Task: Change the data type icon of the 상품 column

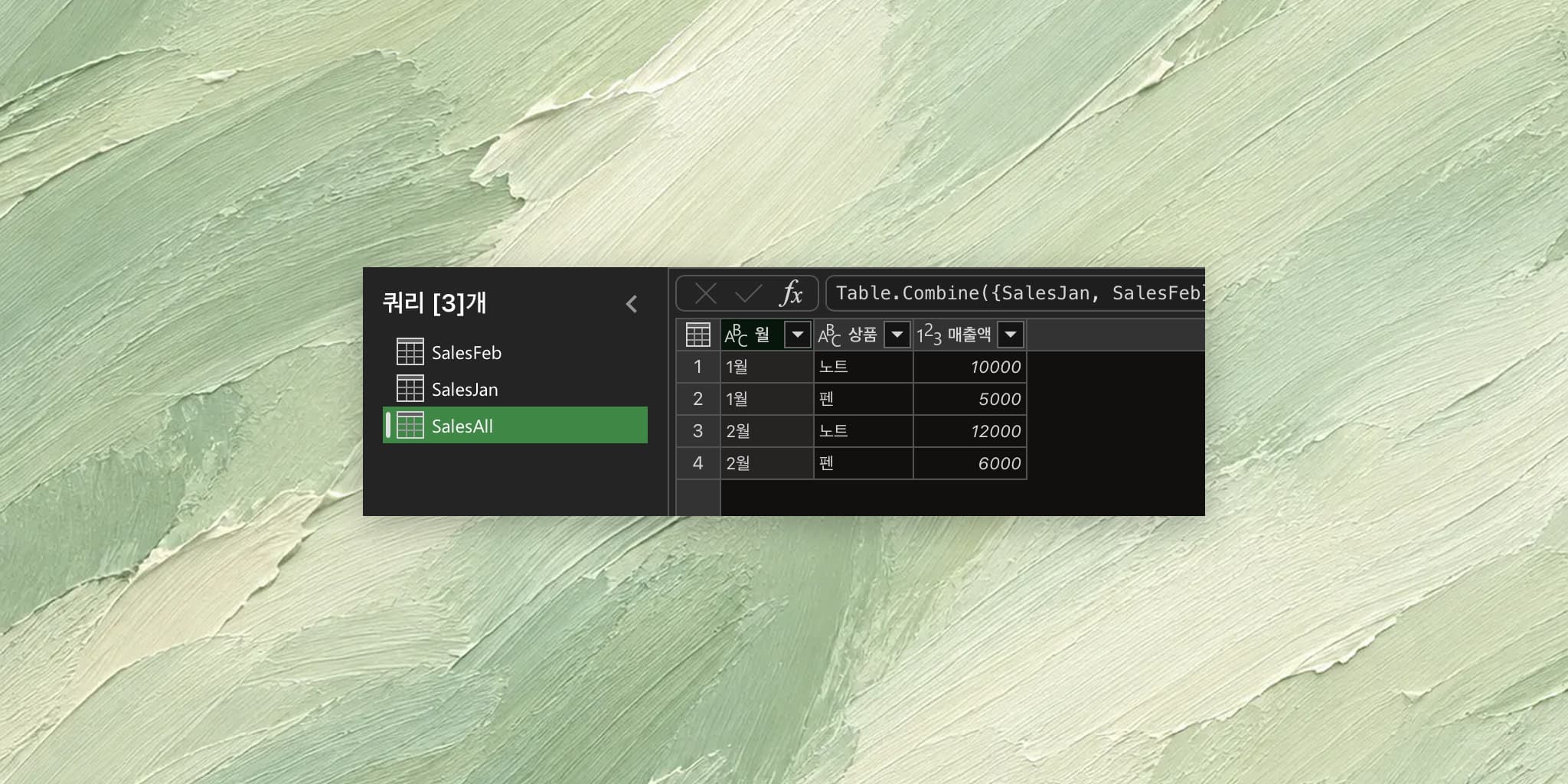Action: coord(829,335)
